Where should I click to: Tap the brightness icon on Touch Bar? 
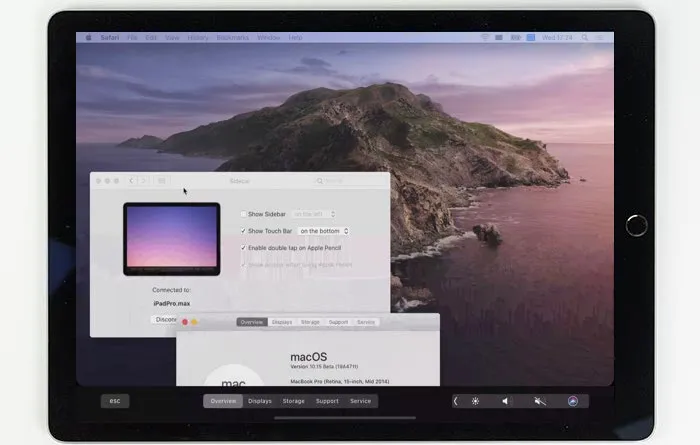[475, 401]
